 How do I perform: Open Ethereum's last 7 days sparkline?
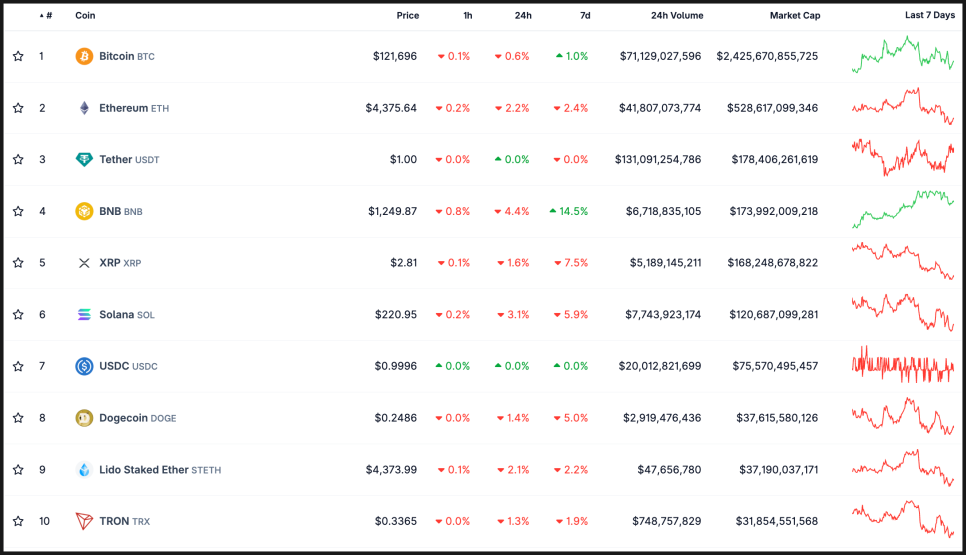[x=903, y=106]
